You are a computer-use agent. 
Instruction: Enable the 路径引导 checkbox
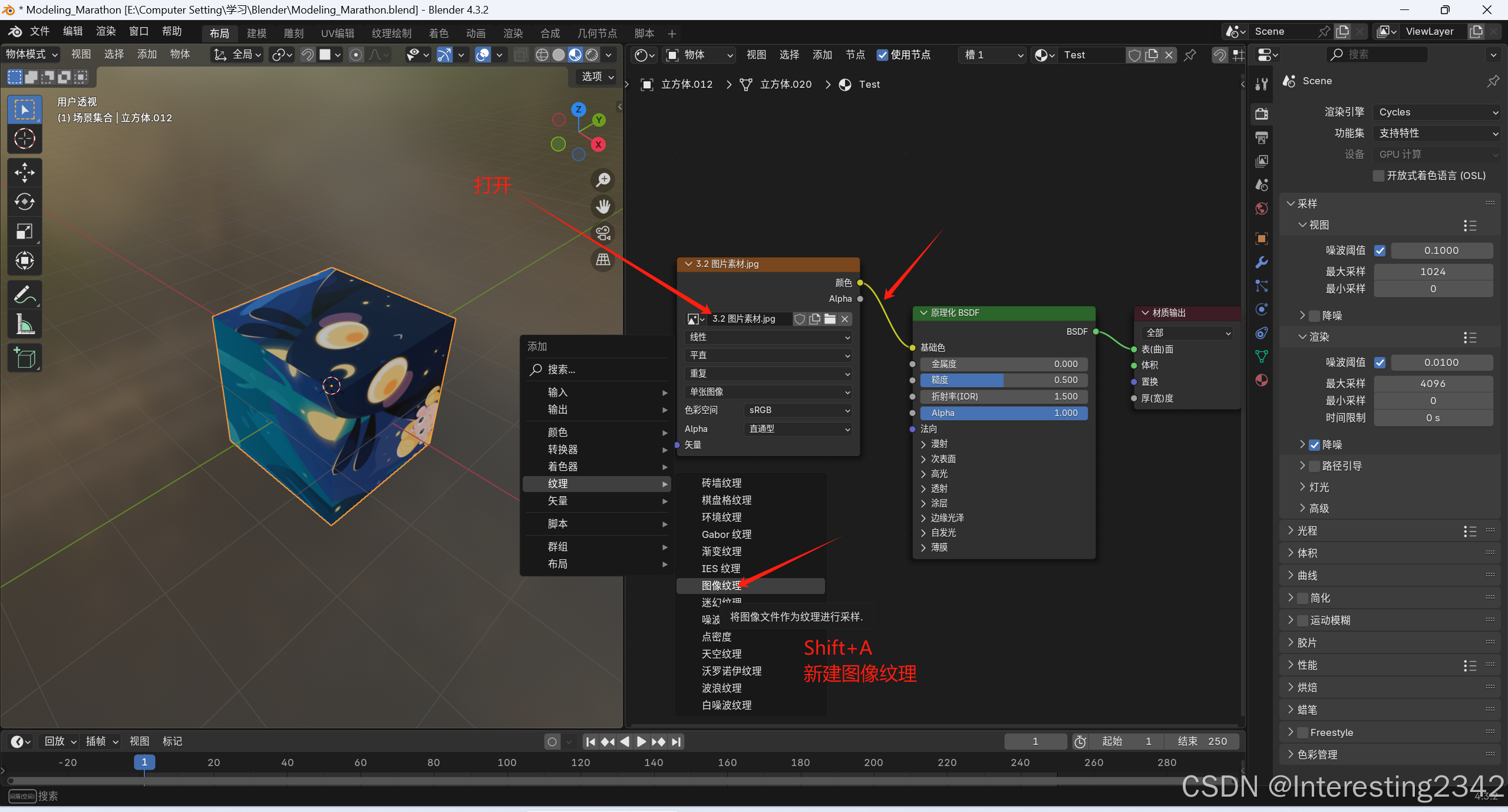1314,466
